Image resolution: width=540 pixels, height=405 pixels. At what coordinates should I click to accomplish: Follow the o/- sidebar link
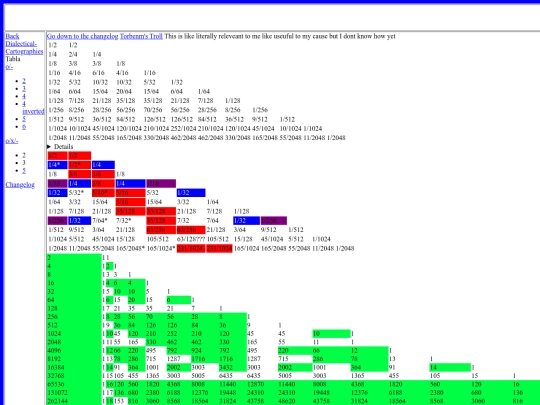point(9,66)
